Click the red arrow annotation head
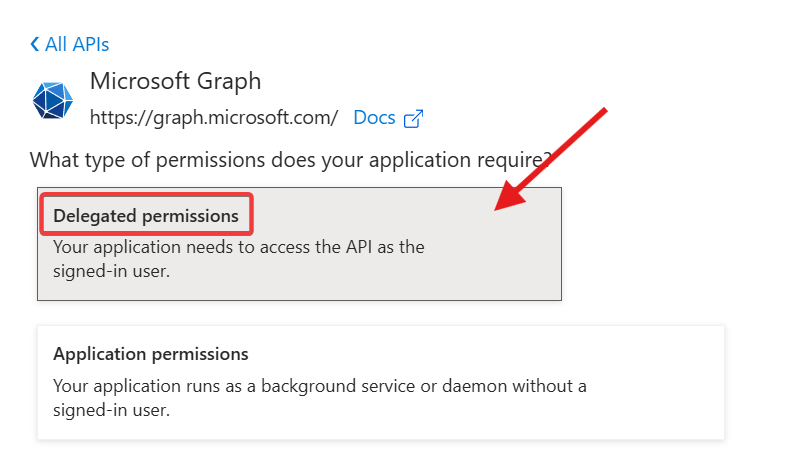 coord(510,196)
